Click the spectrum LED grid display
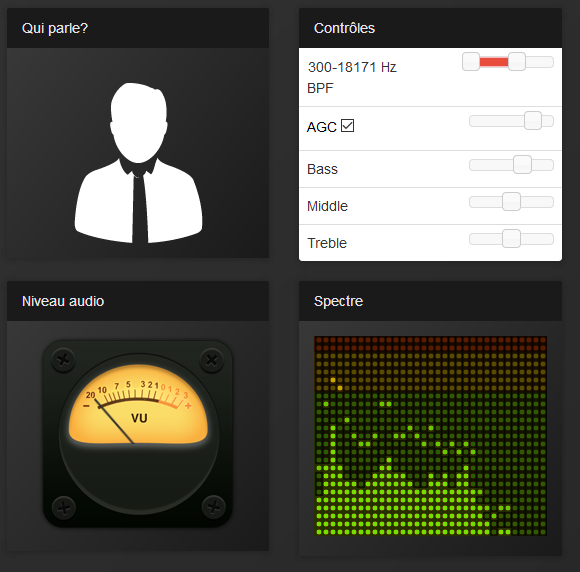Viewport: 580px width, 572px height. point(430,435)
